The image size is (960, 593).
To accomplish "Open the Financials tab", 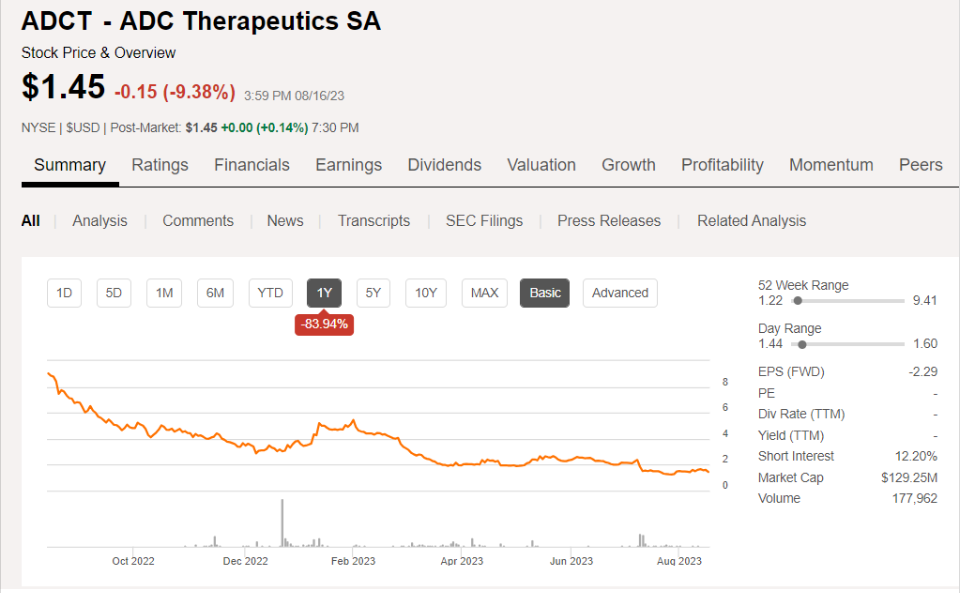I will pos(252,165).
